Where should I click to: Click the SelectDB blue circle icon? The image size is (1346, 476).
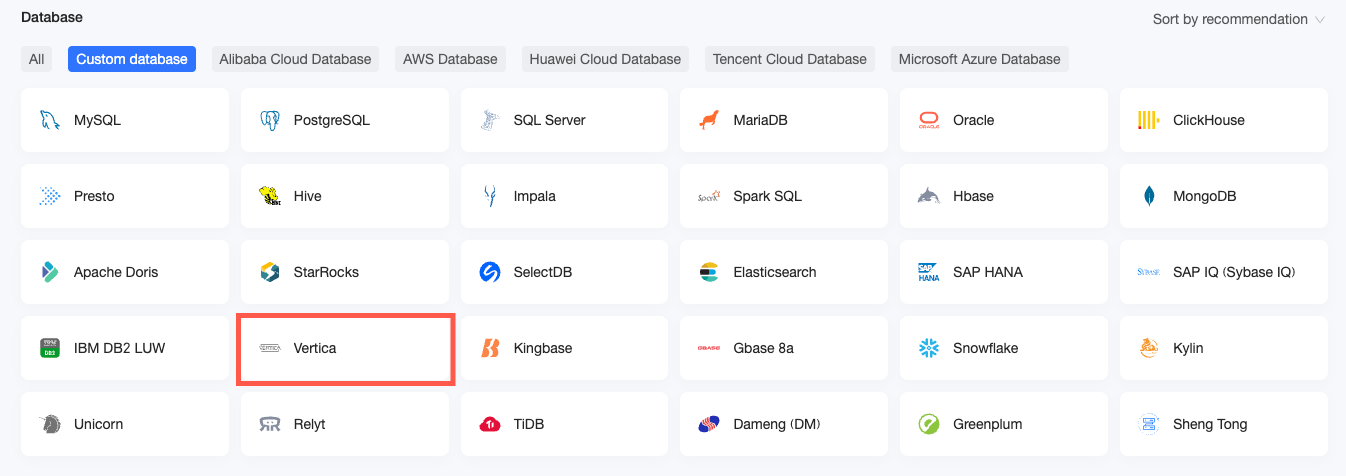(489, 272)
